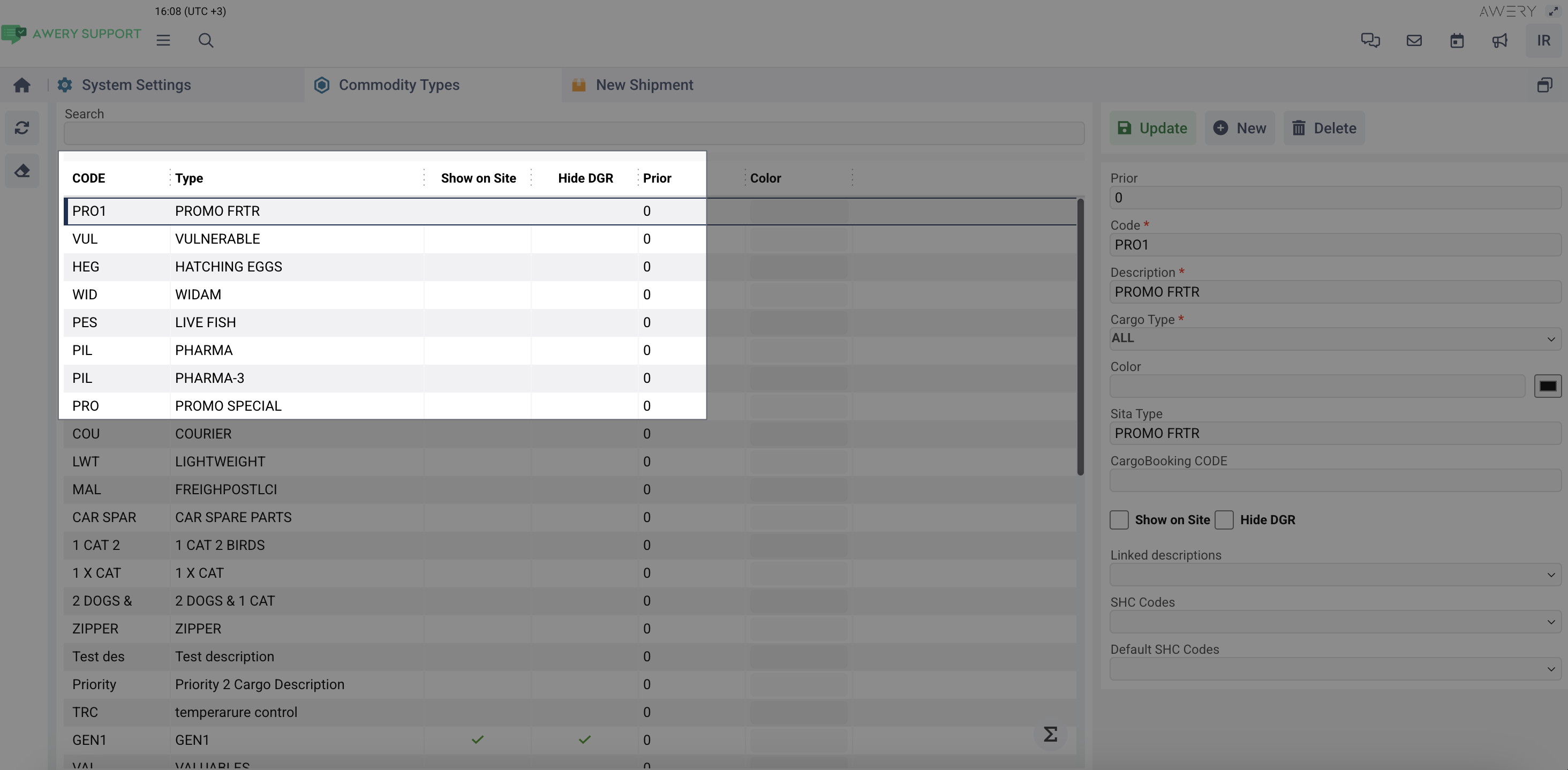The image size is (1568, 770).
Task: Toggle GEN1 Show on Site checkmark
Action: (477, 739)
